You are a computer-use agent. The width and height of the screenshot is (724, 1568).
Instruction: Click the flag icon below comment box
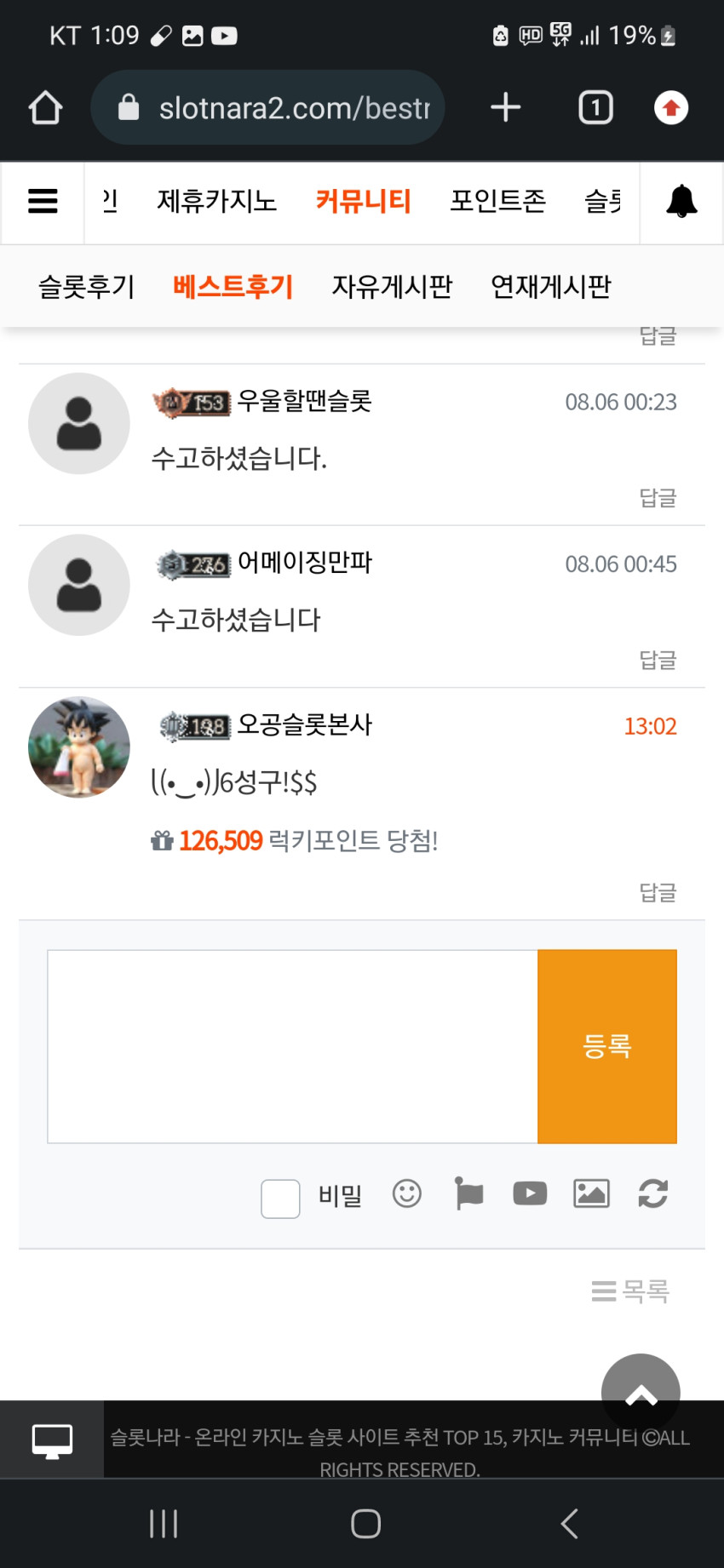tap(468, 1193)
